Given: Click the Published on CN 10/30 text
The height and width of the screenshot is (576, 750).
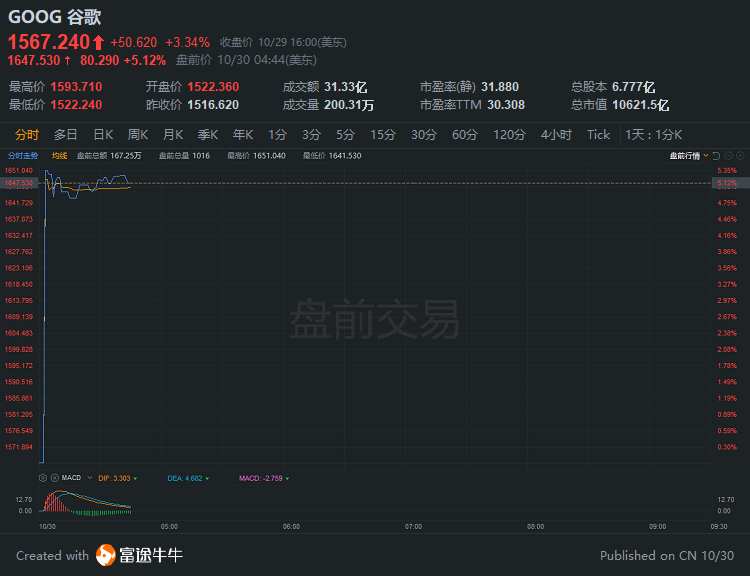Looking at the screenshot, I should (667, 555).
